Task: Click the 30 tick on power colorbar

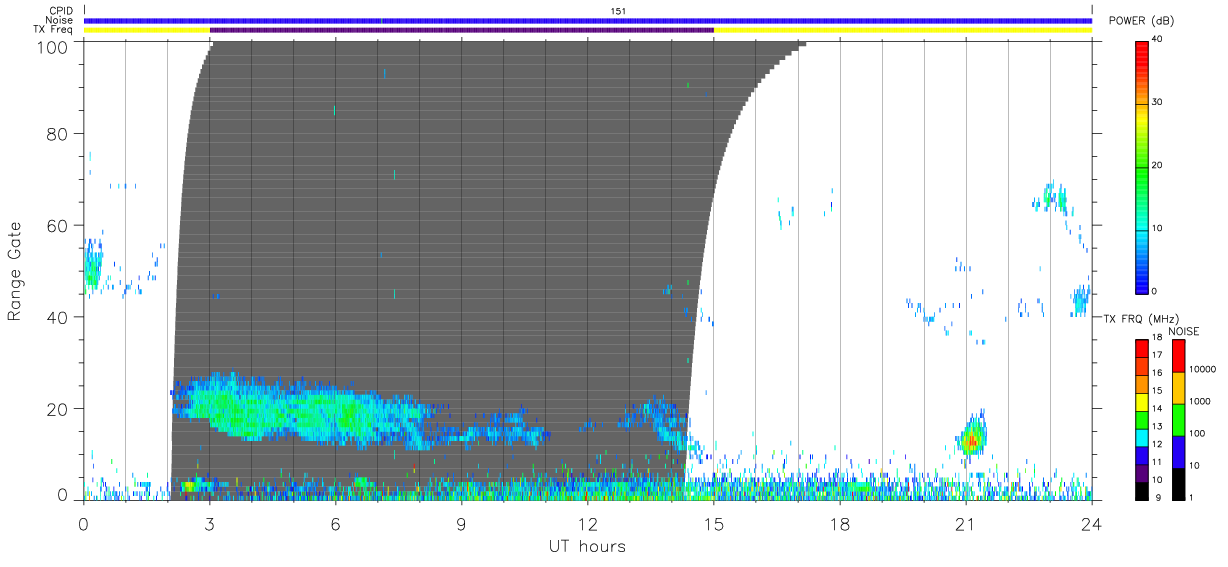Action: 1158,102
